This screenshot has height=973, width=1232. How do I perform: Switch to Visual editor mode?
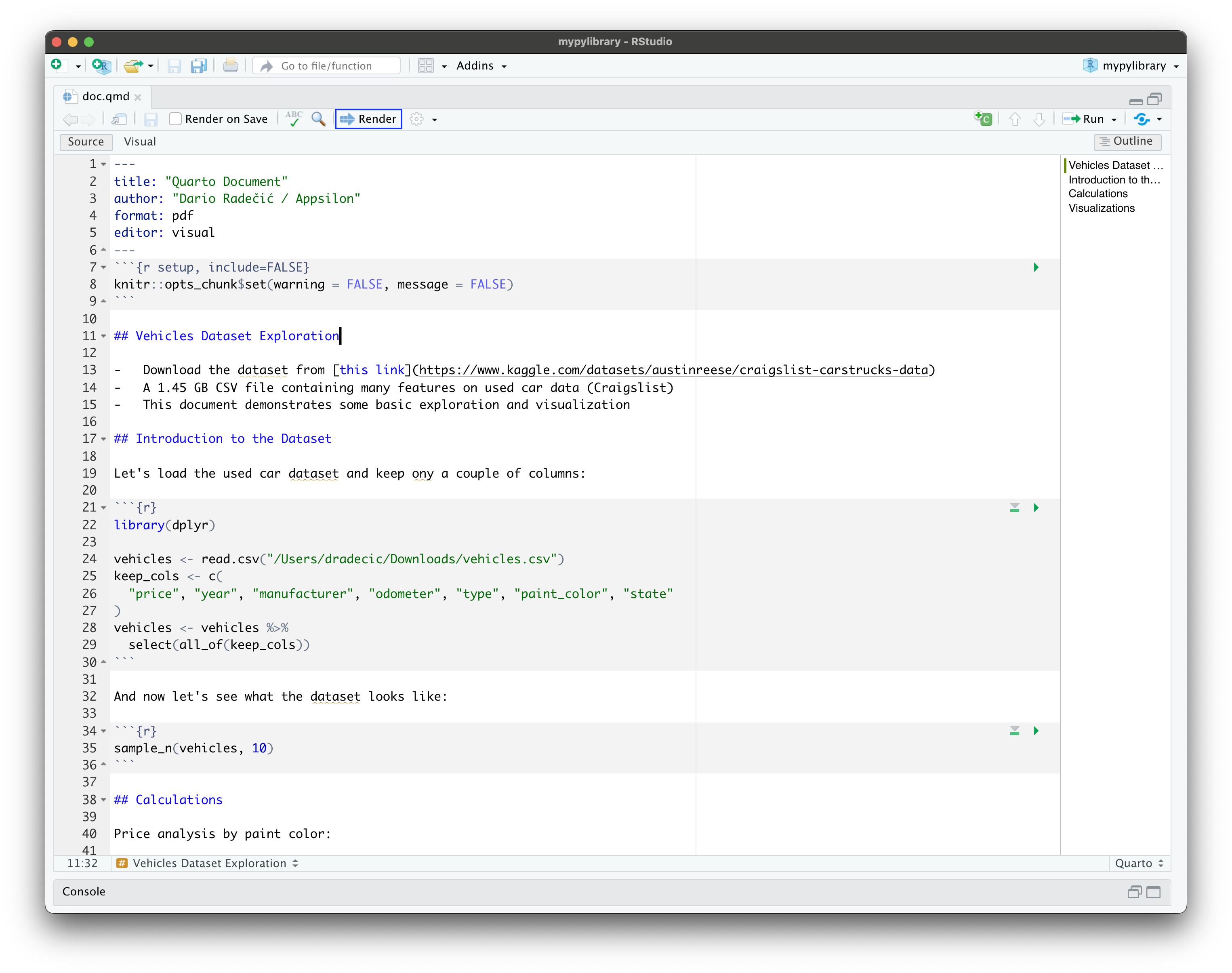pos(140,142)
